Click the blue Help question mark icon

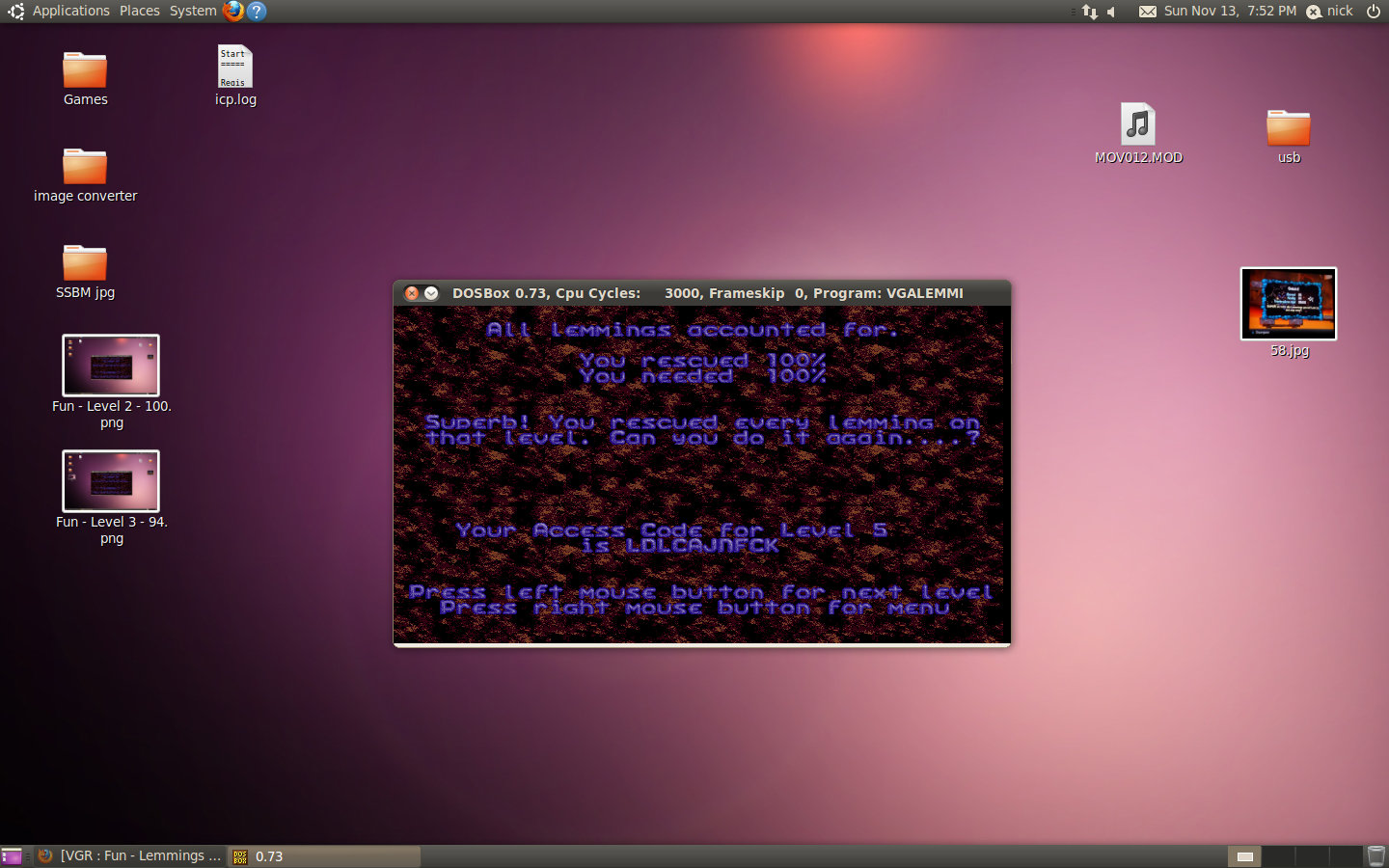(257, 11)
